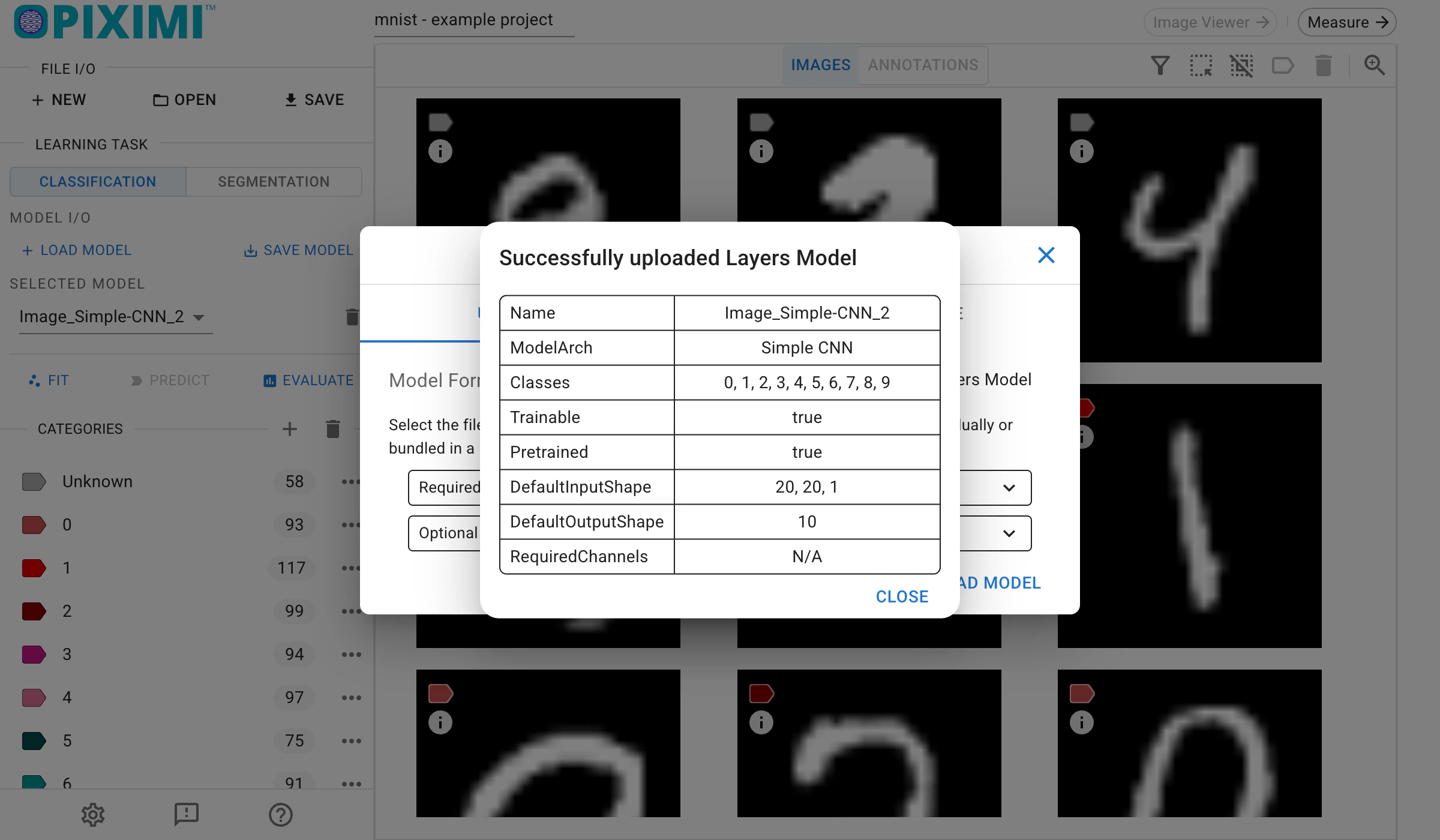Image resolution: width=1440 pixels, height=840 pixels.
Task: Expand the Required files dropdown chevron
Action: tap(1009, 488)
